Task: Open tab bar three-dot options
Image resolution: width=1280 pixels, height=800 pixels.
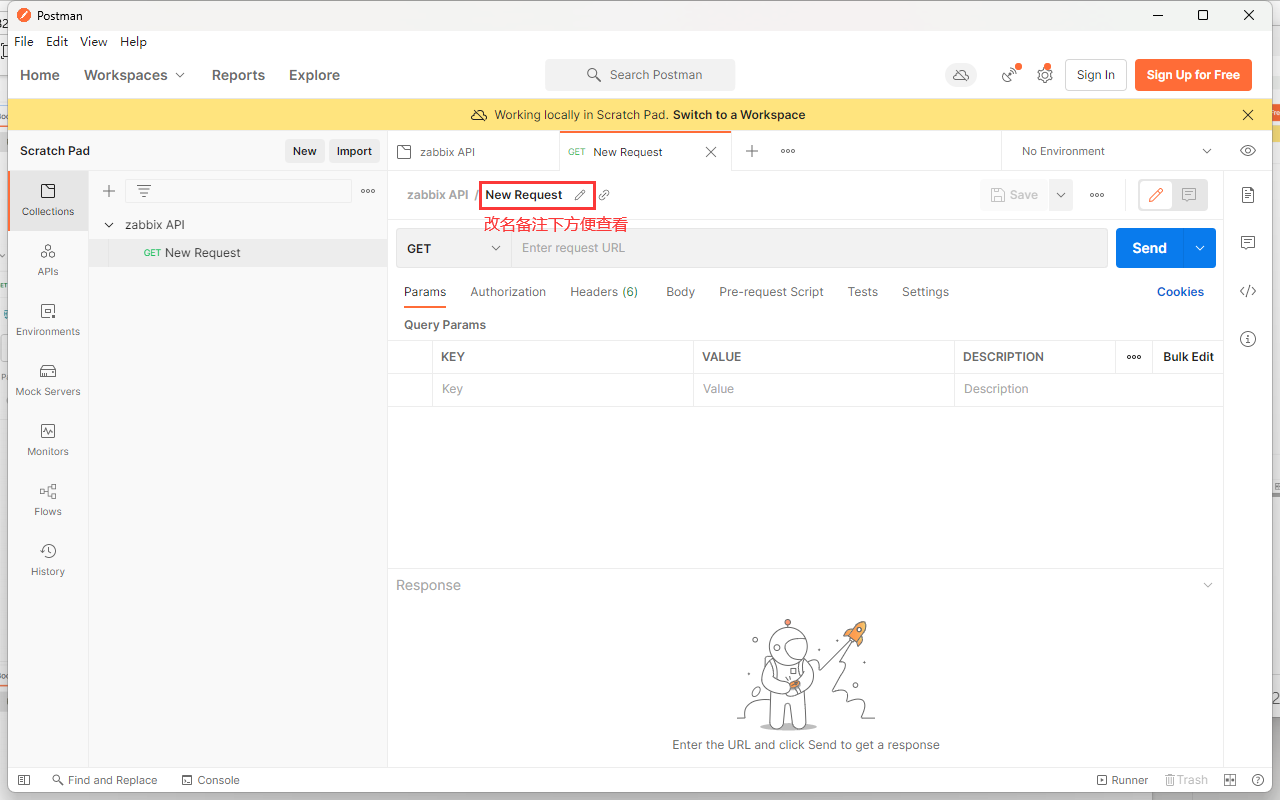Action: (788, 151)
